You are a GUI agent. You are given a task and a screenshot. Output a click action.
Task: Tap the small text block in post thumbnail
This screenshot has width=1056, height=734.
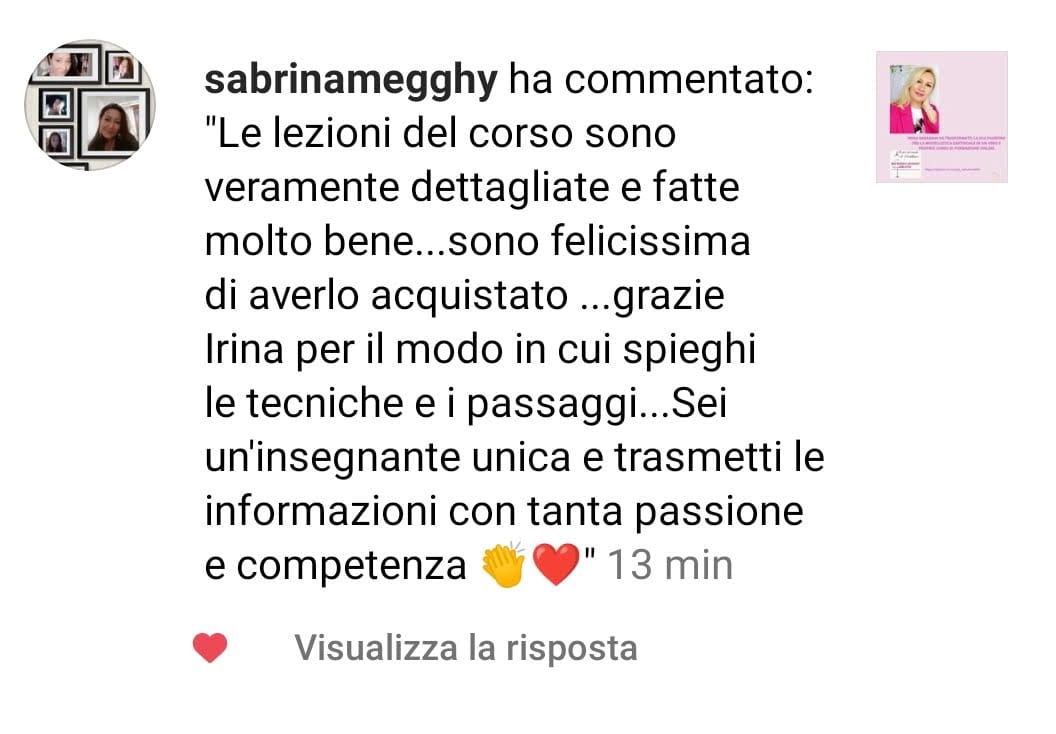[x=958, y=141]
